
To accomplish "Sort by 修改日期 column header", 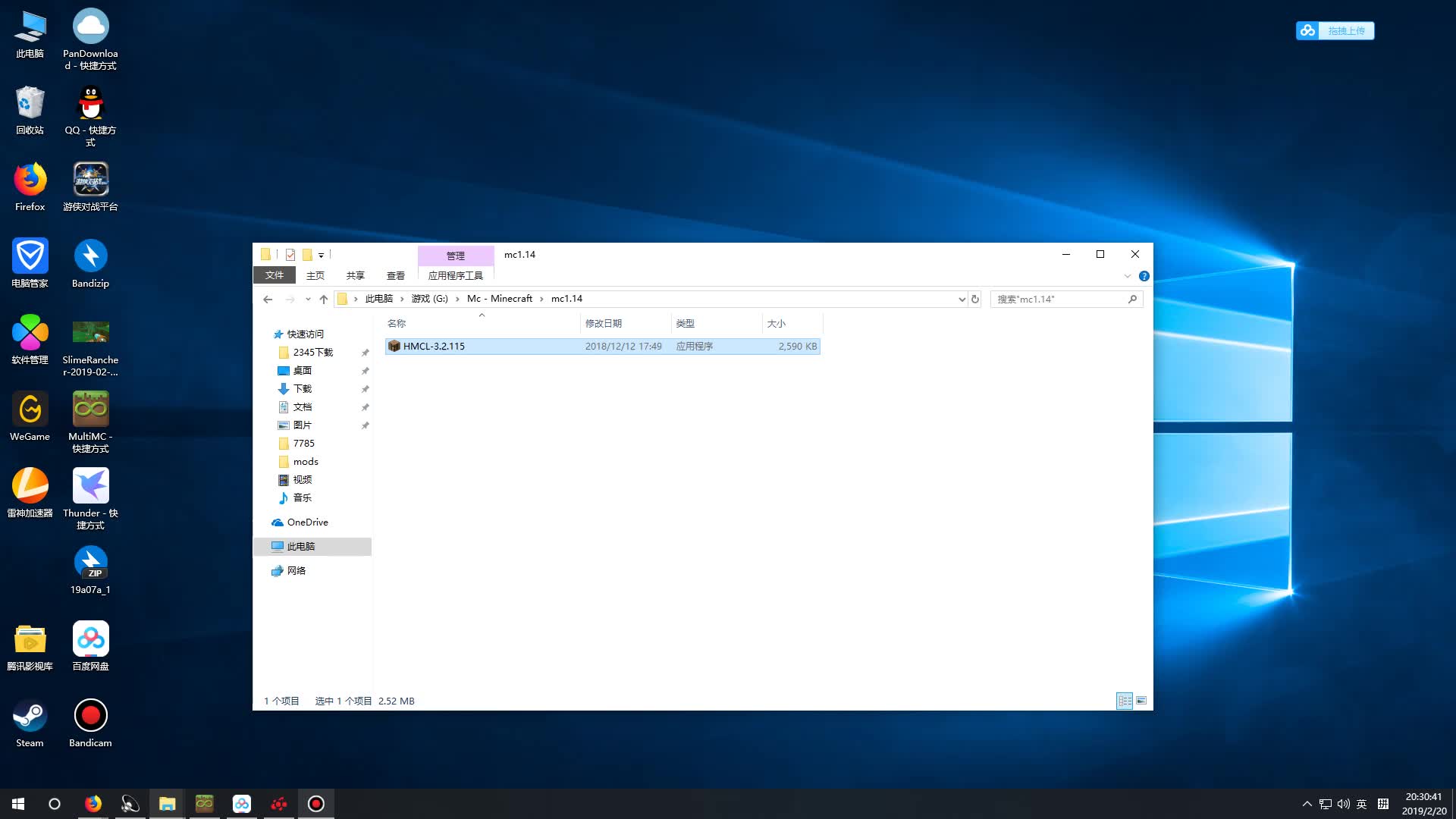I will coord(604,323).
